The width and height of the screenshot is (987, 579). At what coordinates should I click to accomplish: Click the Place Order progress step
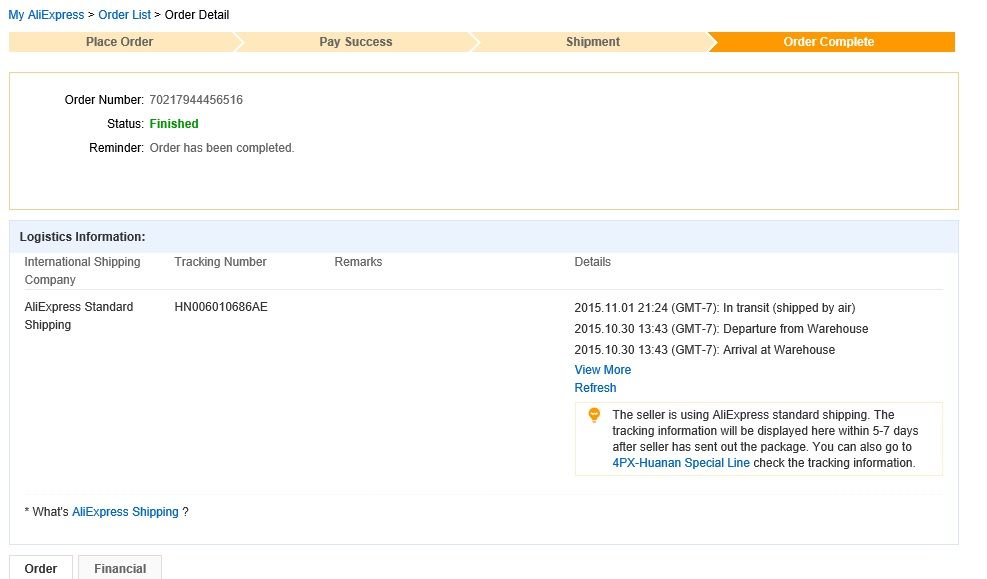(x=120, y=42)
